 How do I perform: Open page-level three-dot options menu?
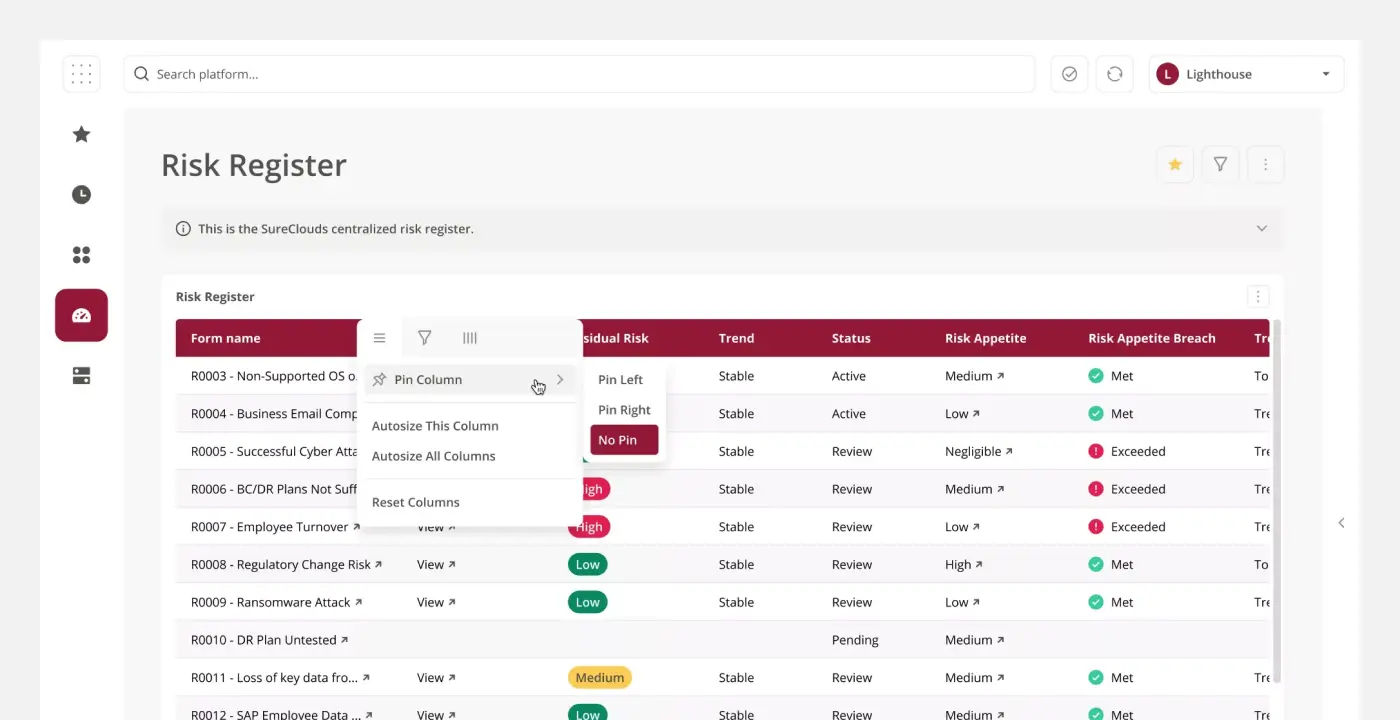point(1265,165)
